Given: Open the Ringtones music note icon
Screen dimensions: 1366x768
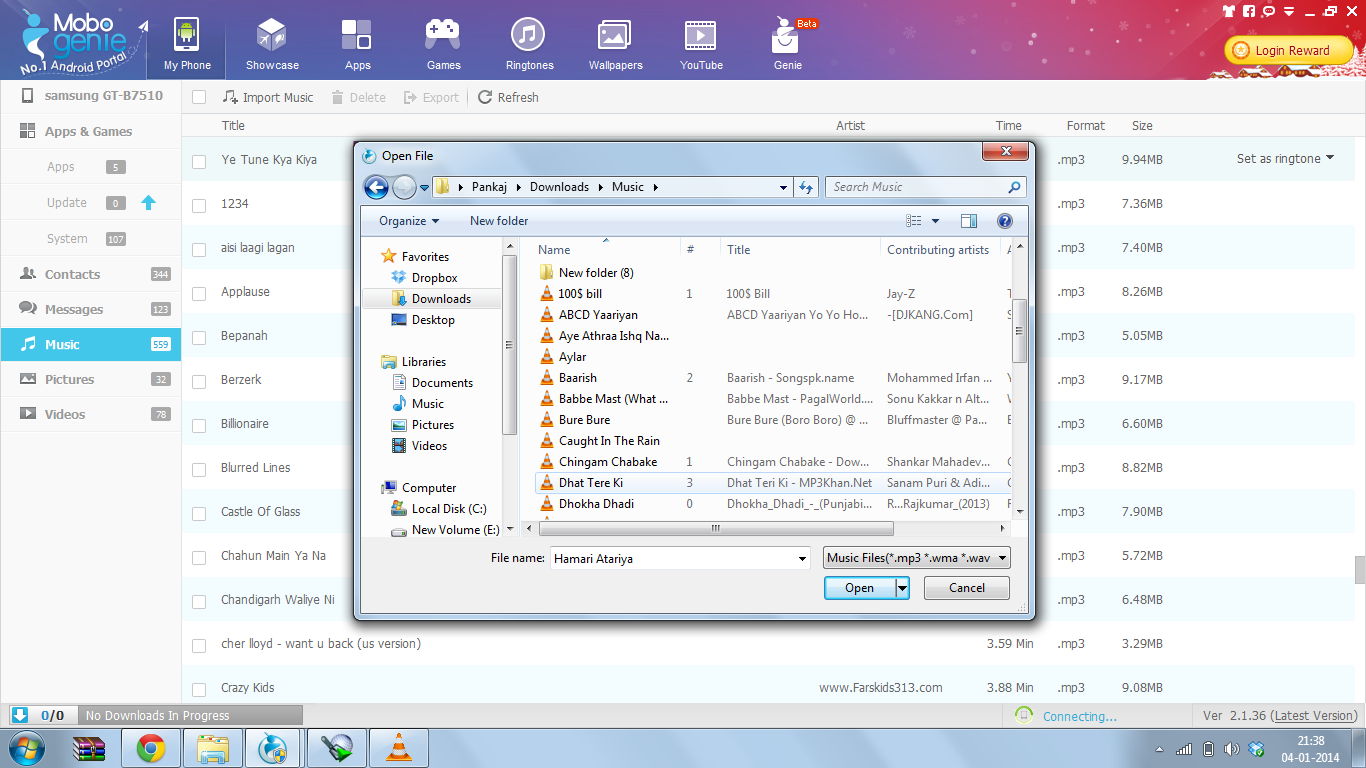Looking at the screenshot, I should click(528, 36).
